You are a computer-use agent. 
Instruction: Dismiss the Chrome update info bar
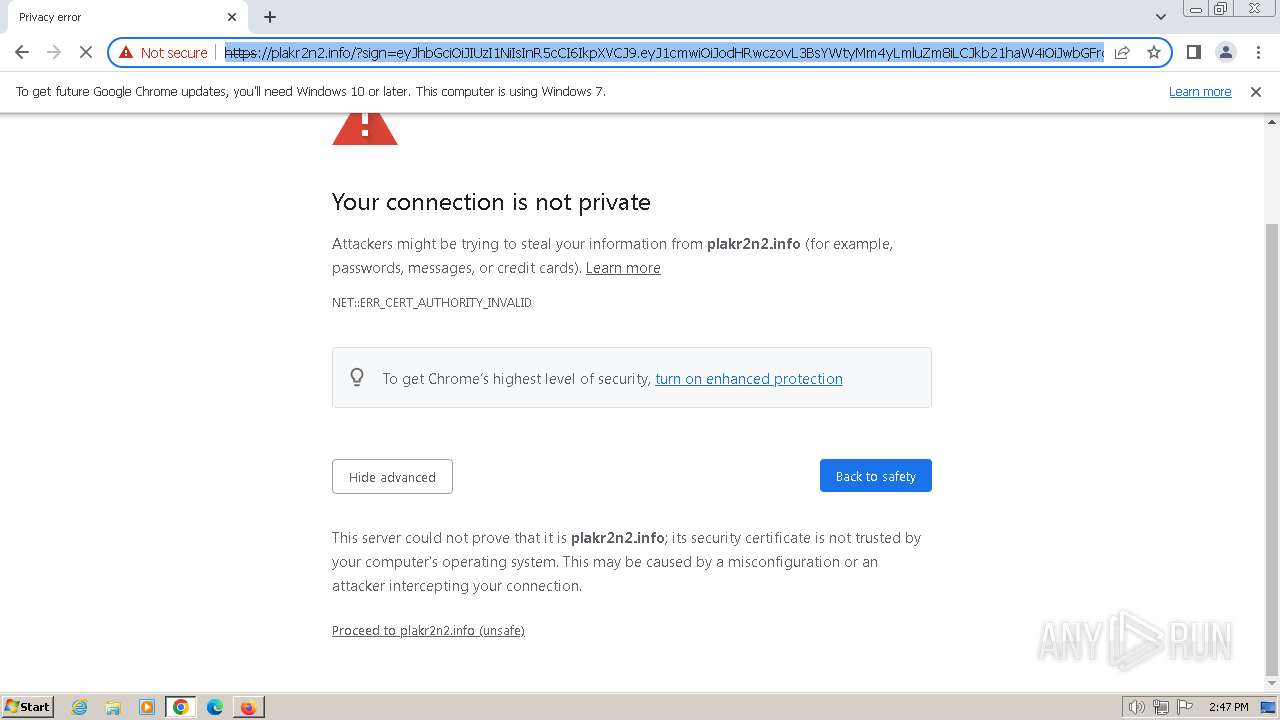[x=1256, y=92]
